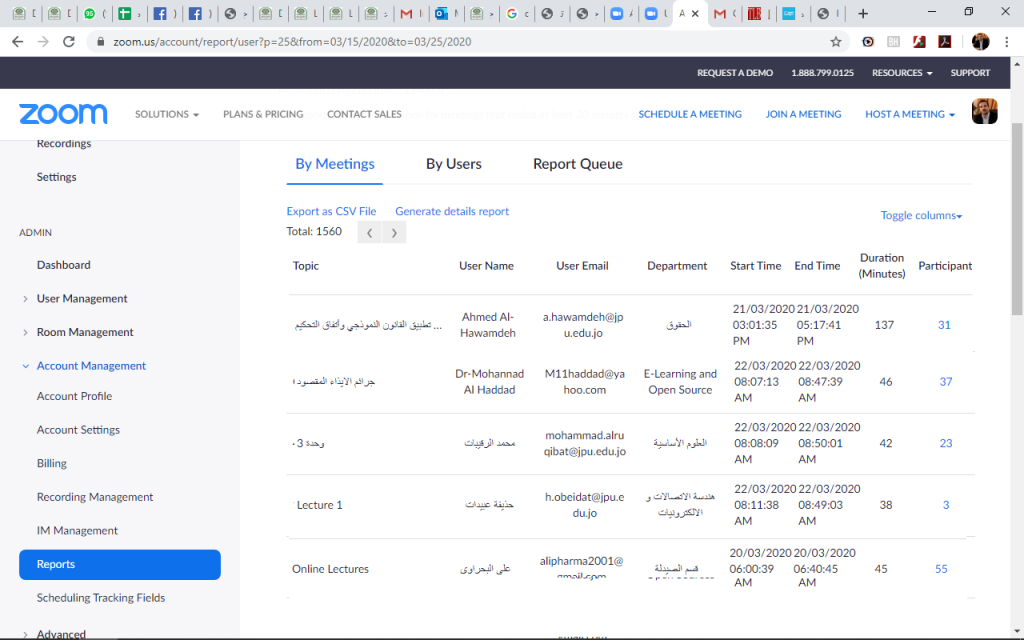Open Recording Management

[x=95, y=498]
